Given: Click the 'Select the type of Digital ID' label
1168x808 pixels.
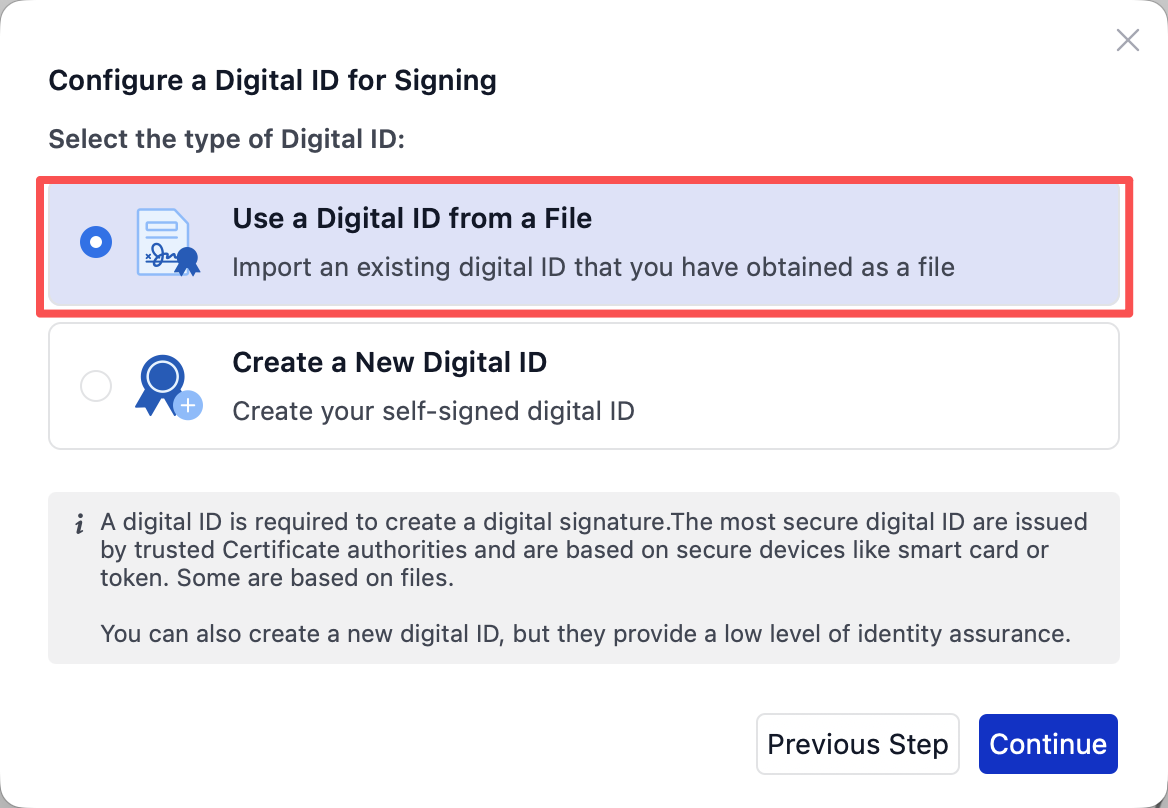Looking at the screenshot, I should 226,139.
